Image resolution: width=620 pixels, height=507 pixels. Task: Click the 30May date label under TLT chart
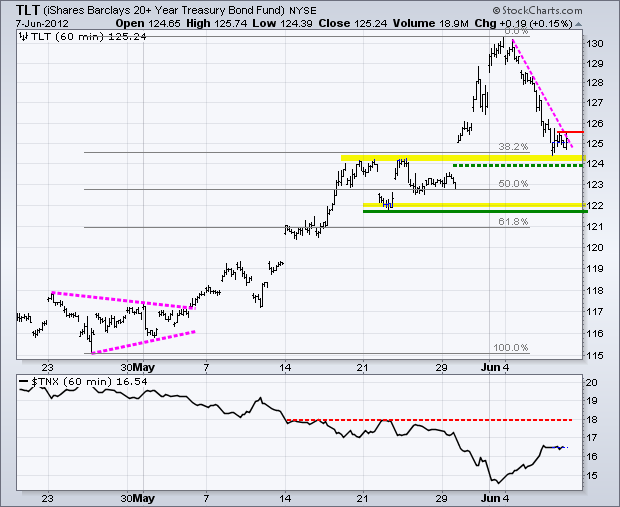pos(138,367)
